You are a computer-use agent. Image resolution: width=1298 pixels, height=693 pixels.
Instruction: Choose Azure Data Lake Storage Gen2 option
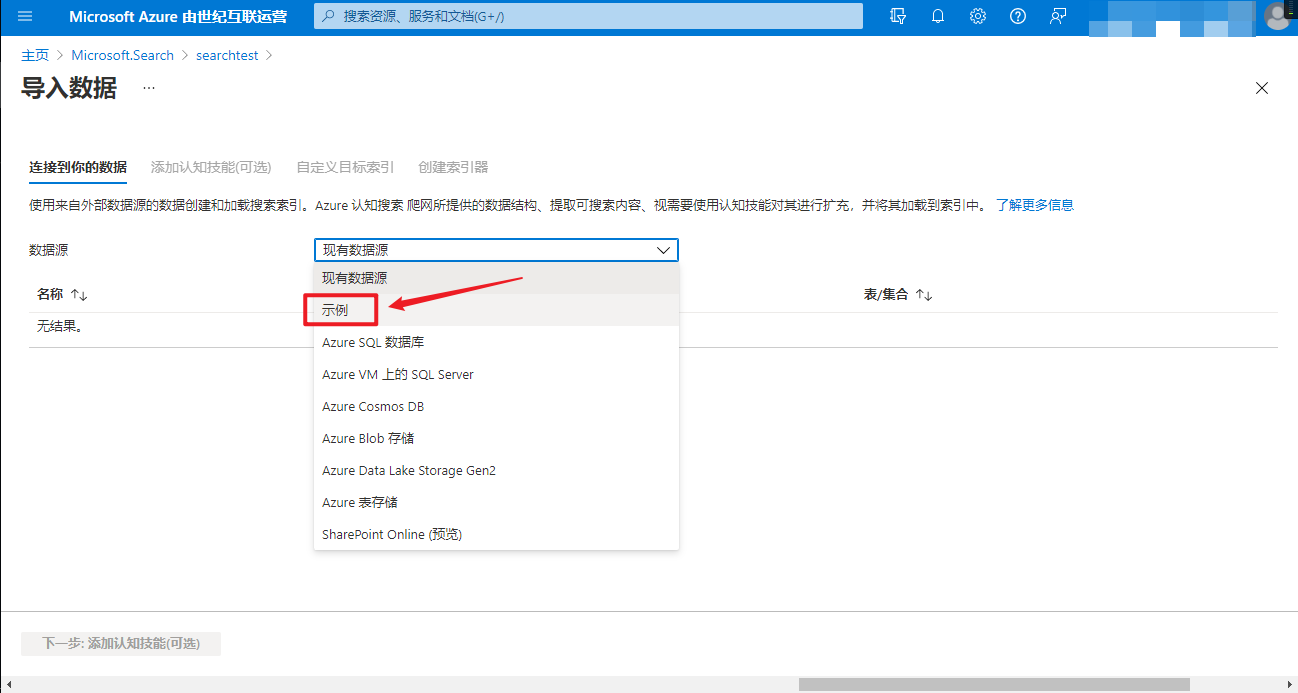click(496, 470)
